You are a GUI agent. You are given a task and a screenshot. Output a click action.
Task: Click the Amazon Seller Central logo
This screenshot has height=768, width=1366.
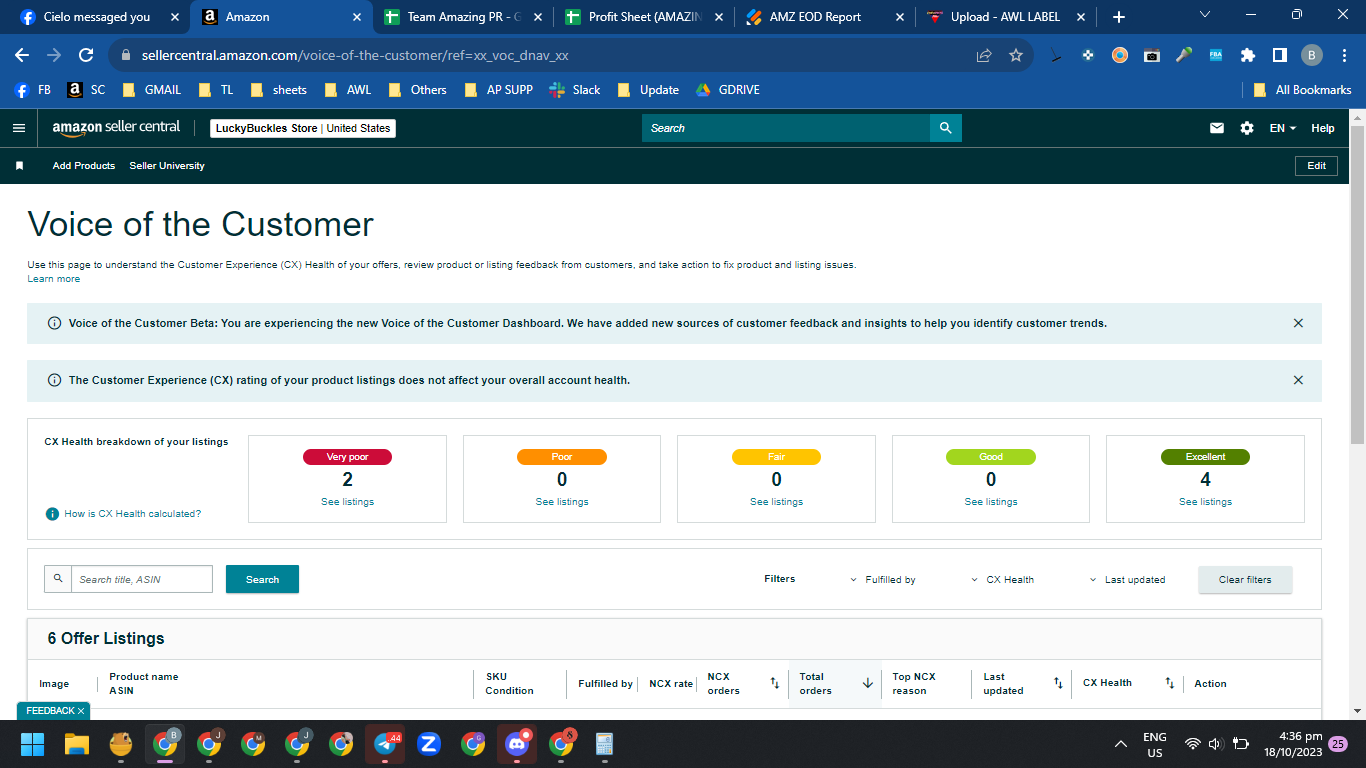(x=116, y=128)
